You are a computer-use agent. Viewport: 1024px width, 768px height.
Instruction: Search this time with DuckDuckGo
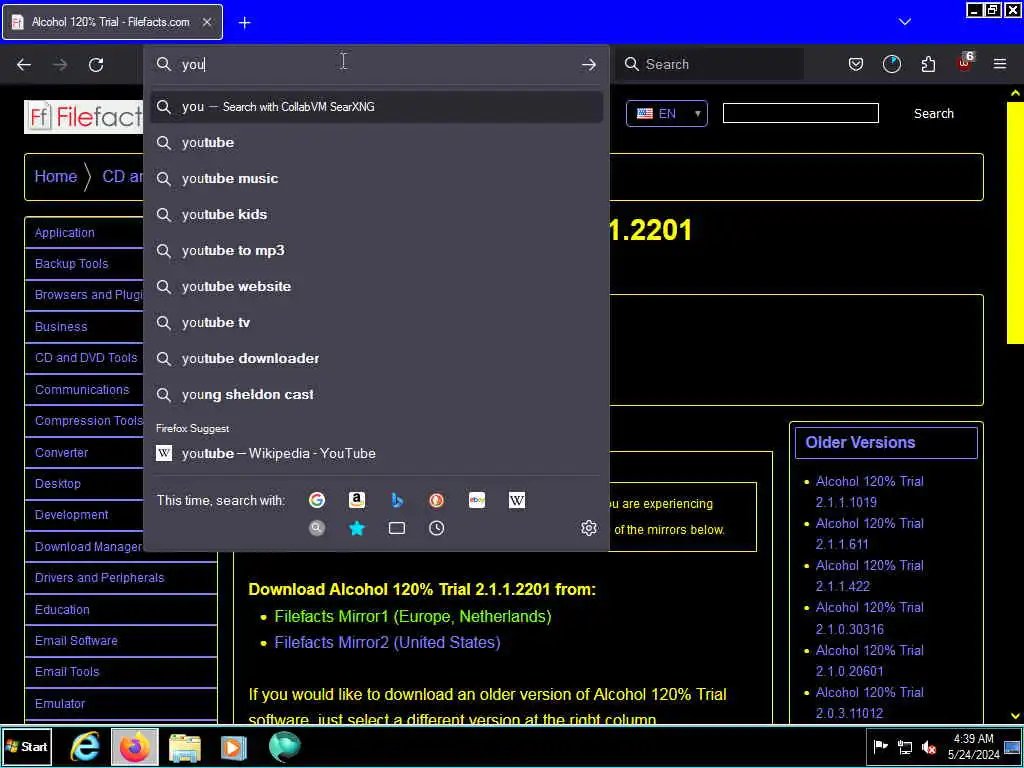[x=436, y=500]
